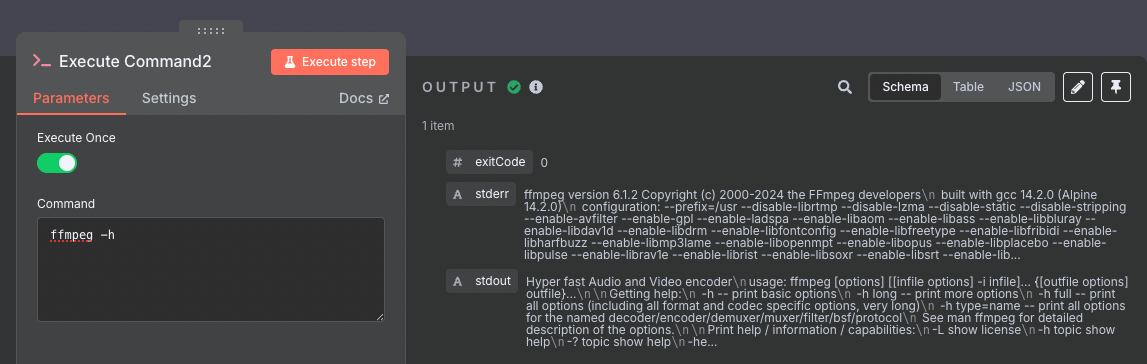
Task: Click the stderr field pill
Action: pyautogui.click(x=482, y=194)
